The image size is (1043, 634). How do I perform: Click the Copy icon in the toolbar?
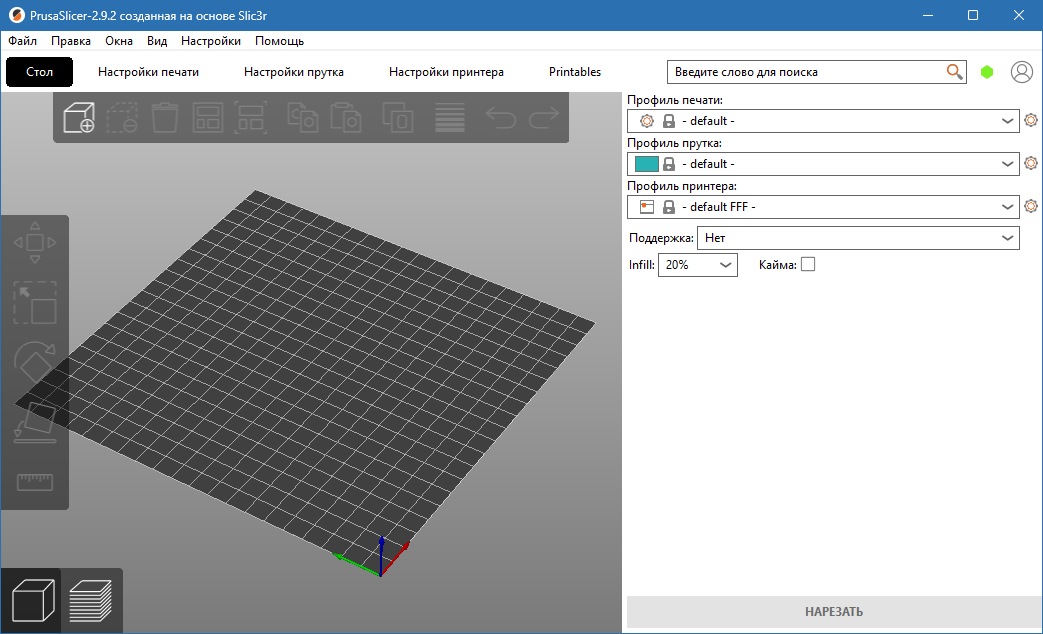click(x=303, y=118)
